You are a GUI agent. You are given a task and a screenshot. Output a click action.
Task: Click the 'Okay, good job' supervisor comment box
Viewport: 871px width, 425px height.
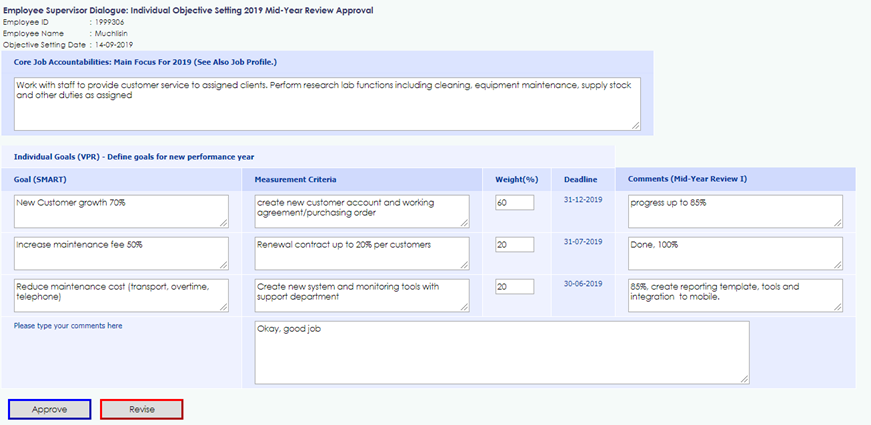pos(502,351)
